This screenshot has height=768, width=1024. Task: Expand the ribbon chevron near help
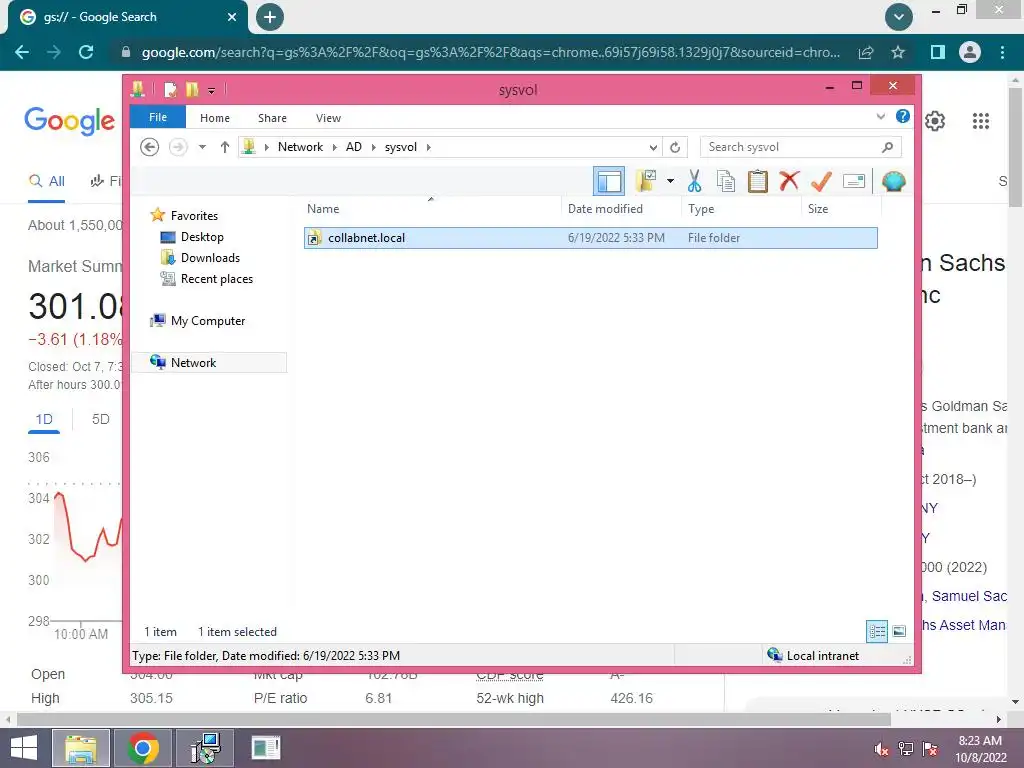(x=880, y=117)
